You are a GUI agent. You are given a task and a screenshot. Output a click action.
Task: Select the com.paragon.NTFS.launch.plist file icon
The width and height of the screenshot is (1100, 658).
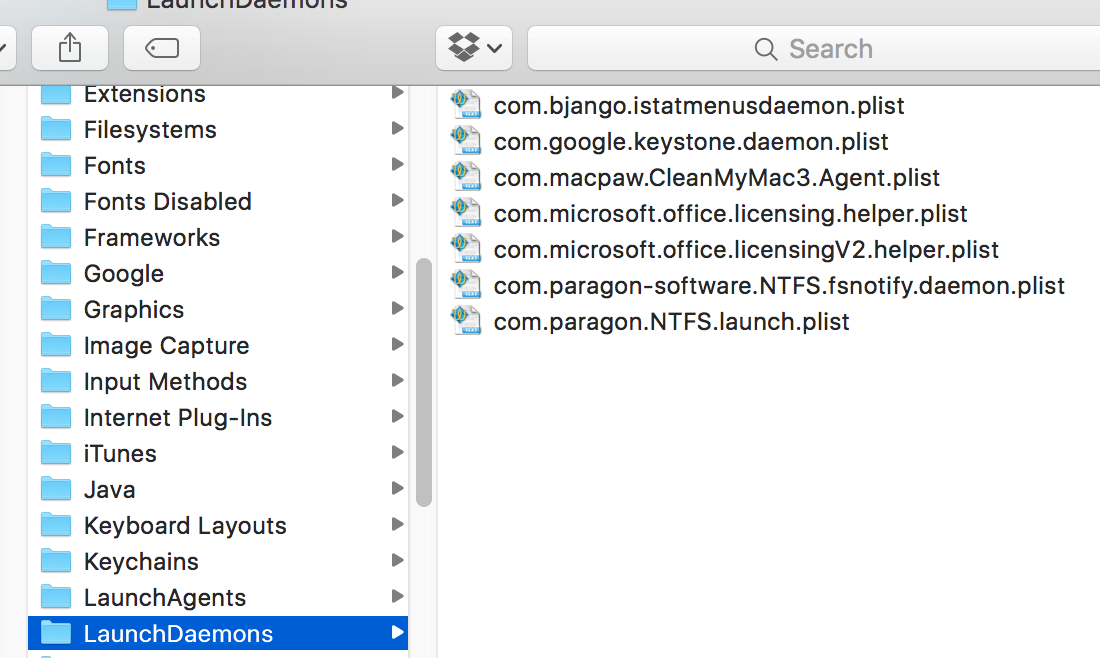click(x=464, y=321)
